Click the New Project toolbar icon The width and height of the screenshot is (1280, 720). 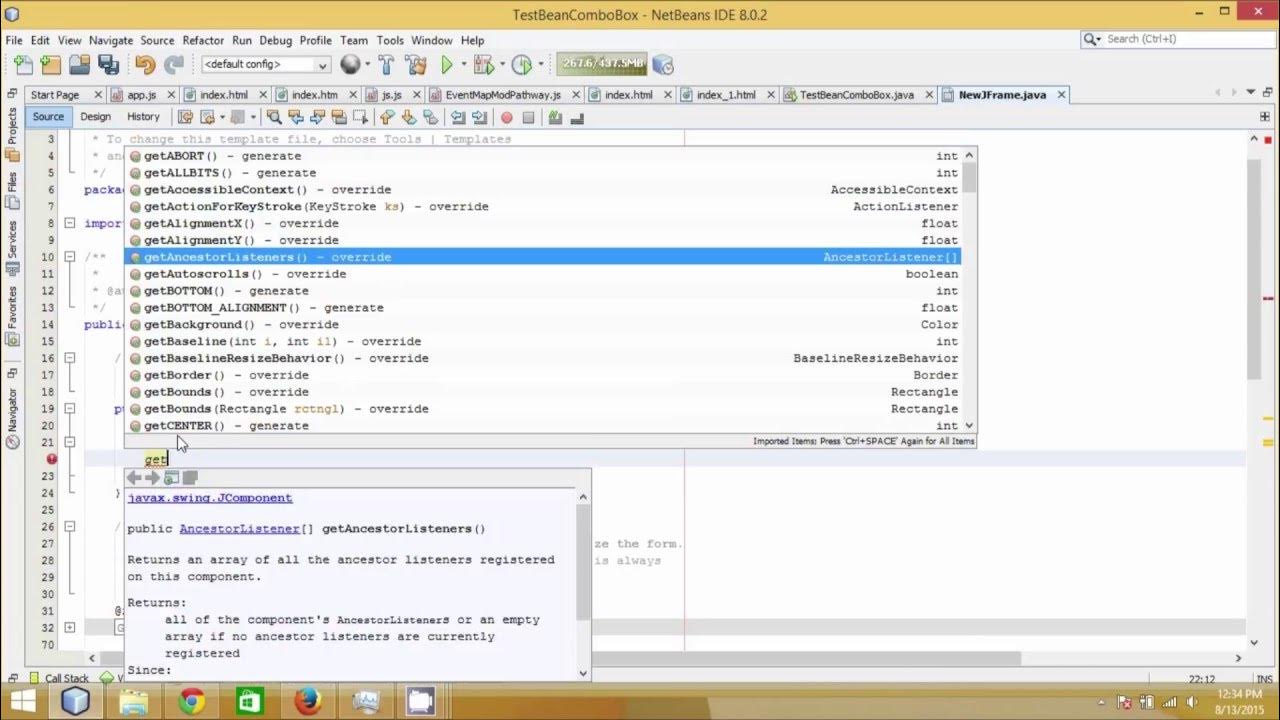coord(51,65)
